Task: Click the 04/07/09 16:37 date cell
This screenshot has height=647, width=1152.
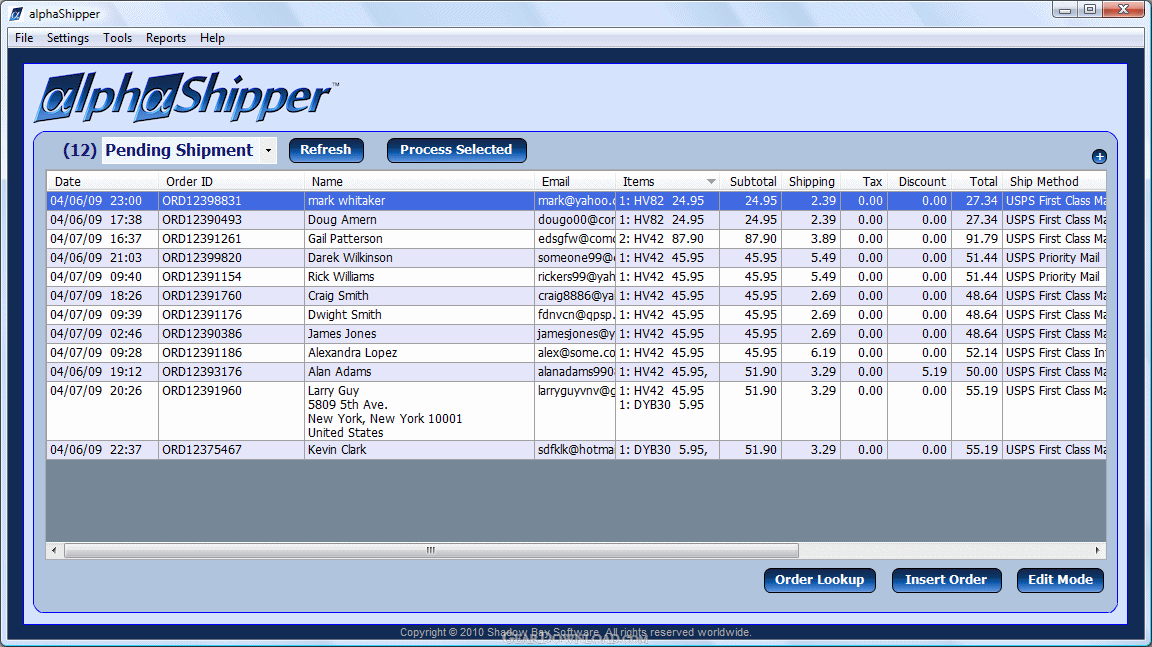Action: point(102,239)
